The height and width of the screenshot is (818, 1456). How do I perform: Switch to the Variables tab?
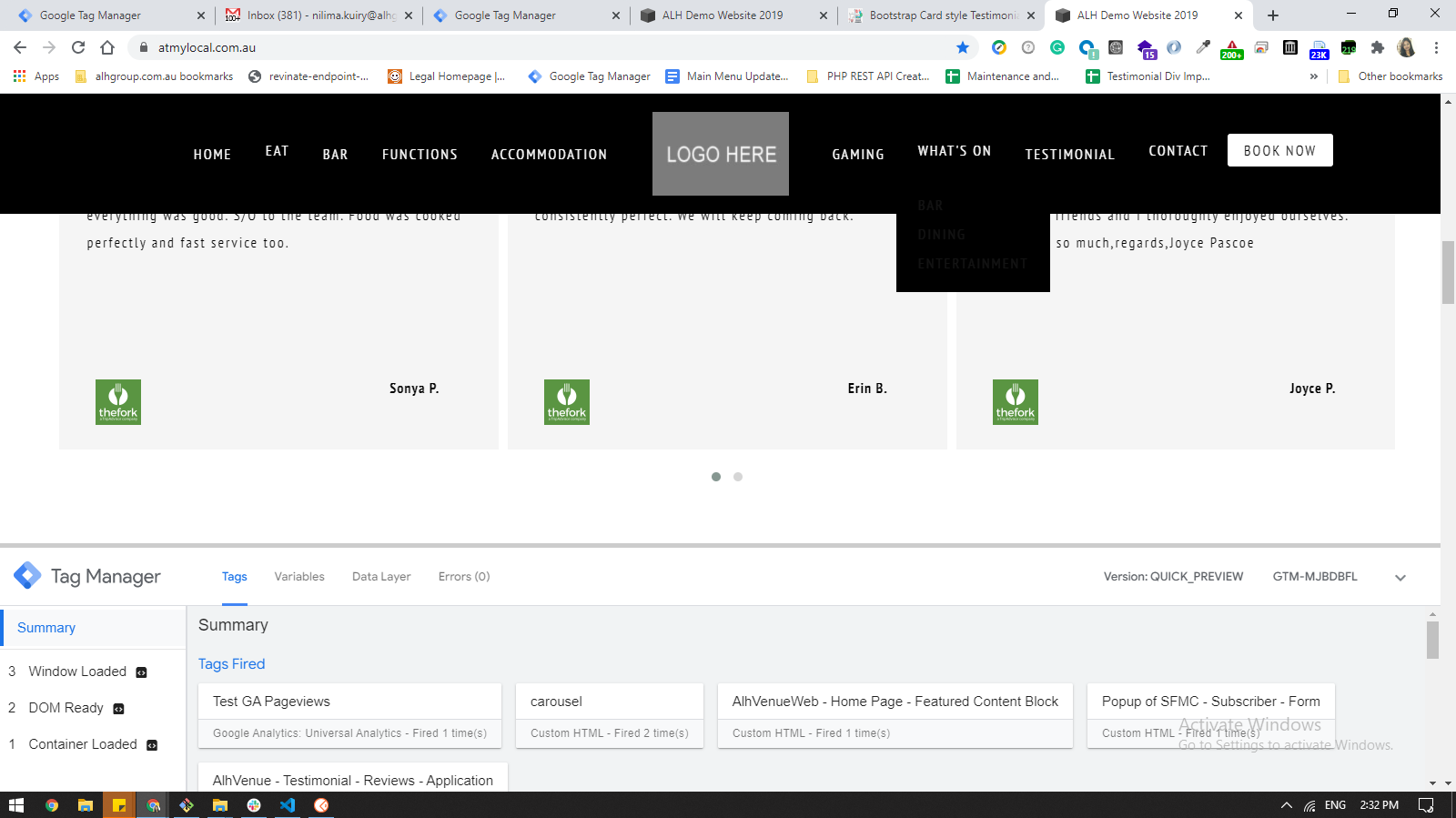click(299, 577)
